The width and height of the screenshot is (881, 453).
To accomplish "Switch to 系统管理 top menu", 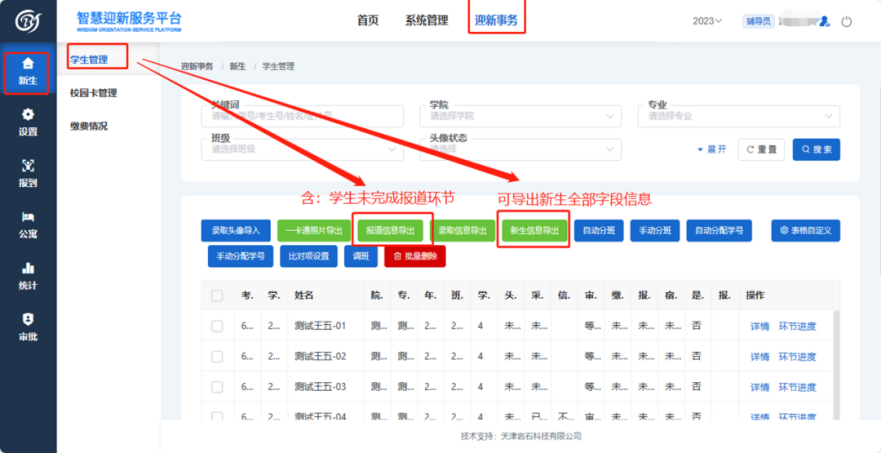I will pos(426,21).
